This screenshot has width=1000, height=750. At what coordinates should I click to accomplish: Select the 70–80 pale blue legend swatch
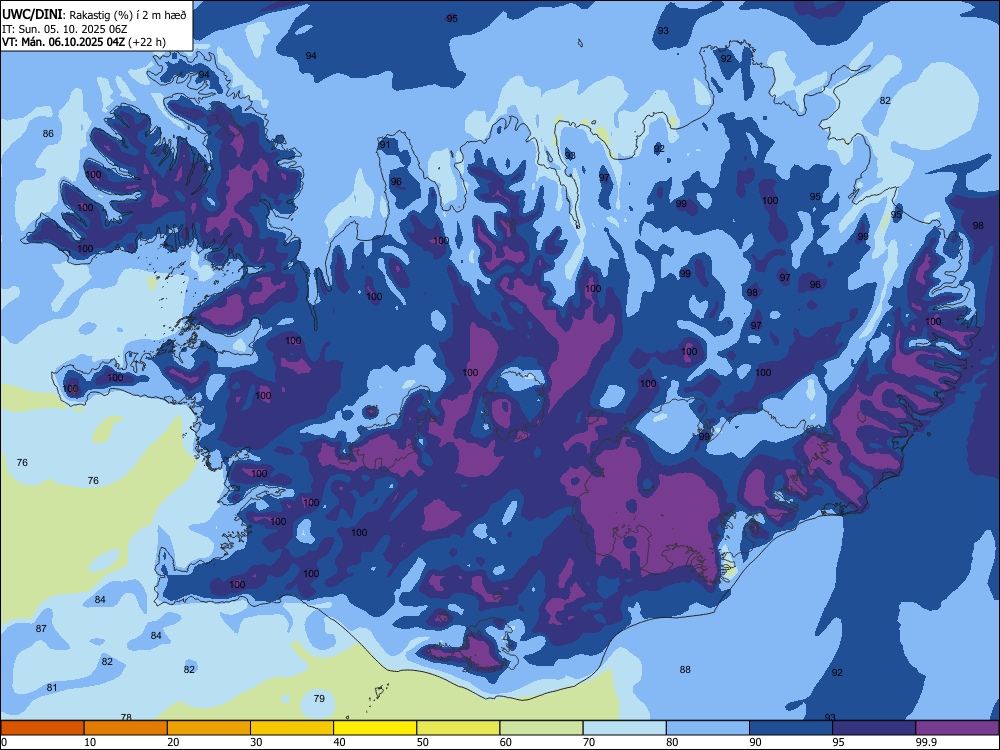(x=624, y=728)
